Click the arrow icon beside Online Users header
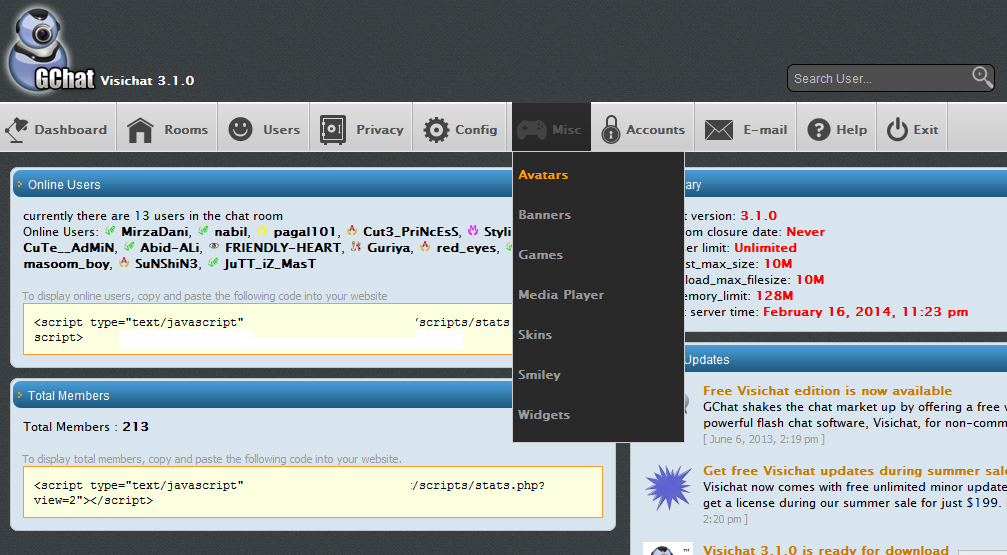 19,184
